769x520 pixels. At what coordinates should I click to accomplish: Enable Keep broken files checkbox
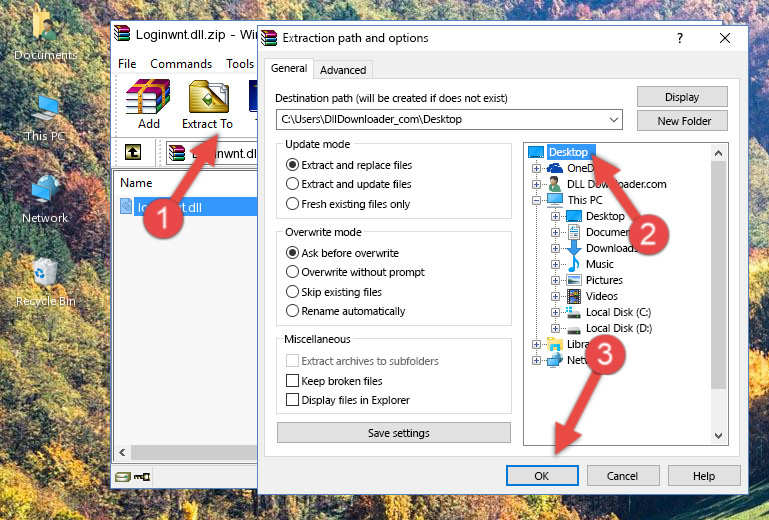[x=292, y=381]
